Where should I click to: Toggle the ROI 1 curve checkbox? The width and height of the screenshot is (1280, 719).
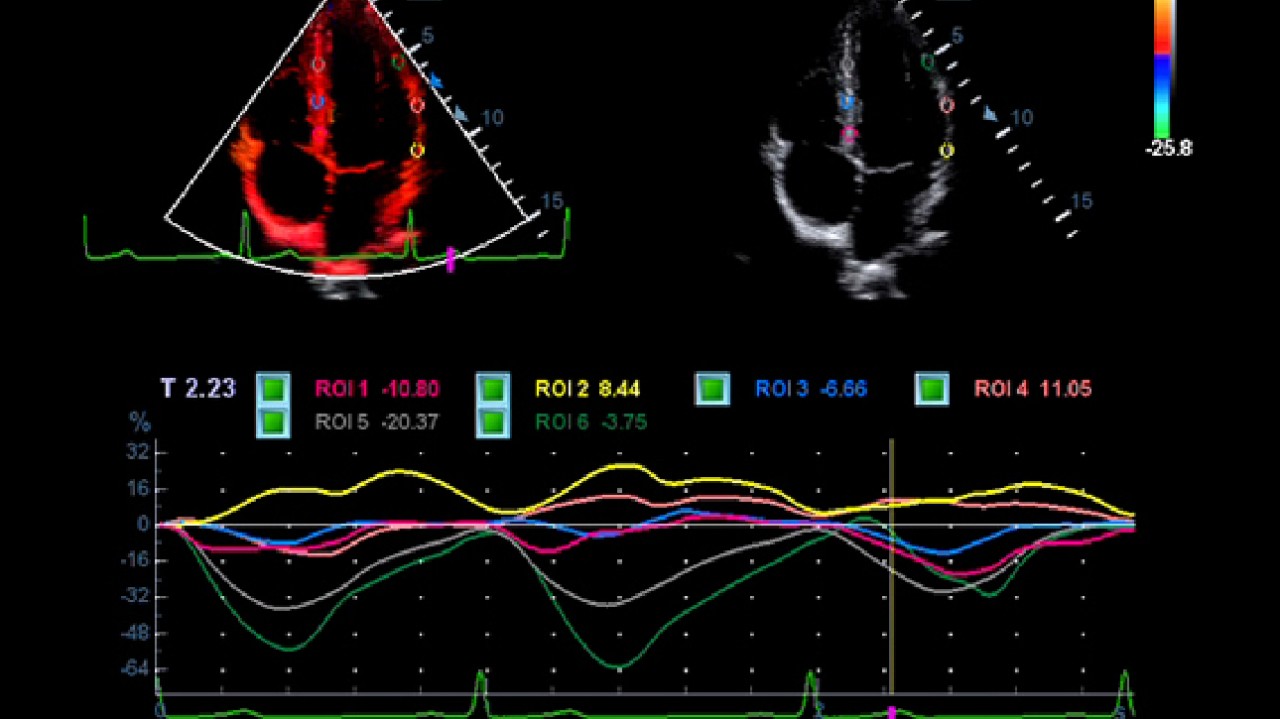click(273, 389)
